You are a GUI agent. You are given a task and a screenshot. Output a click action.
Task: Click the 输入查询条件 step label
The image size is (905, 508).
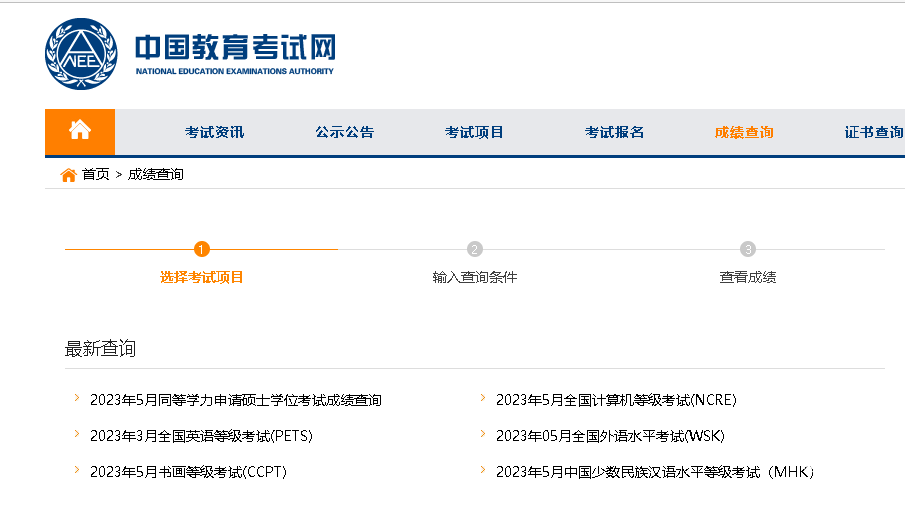click(474, 278)
